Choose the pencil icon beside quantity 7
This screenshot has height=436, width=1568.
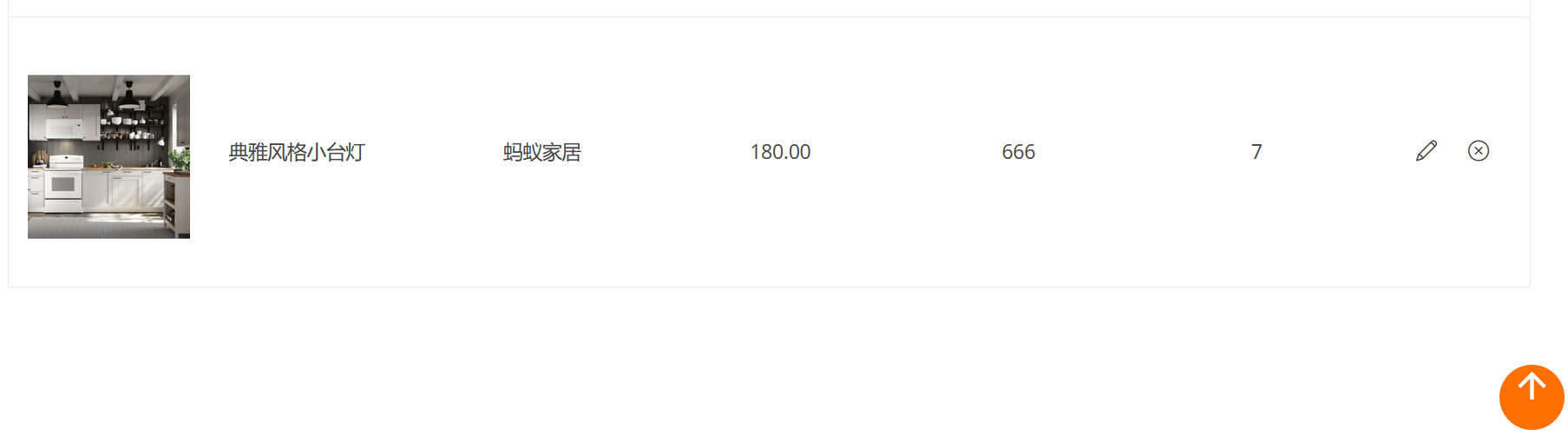pos(1427,151)
